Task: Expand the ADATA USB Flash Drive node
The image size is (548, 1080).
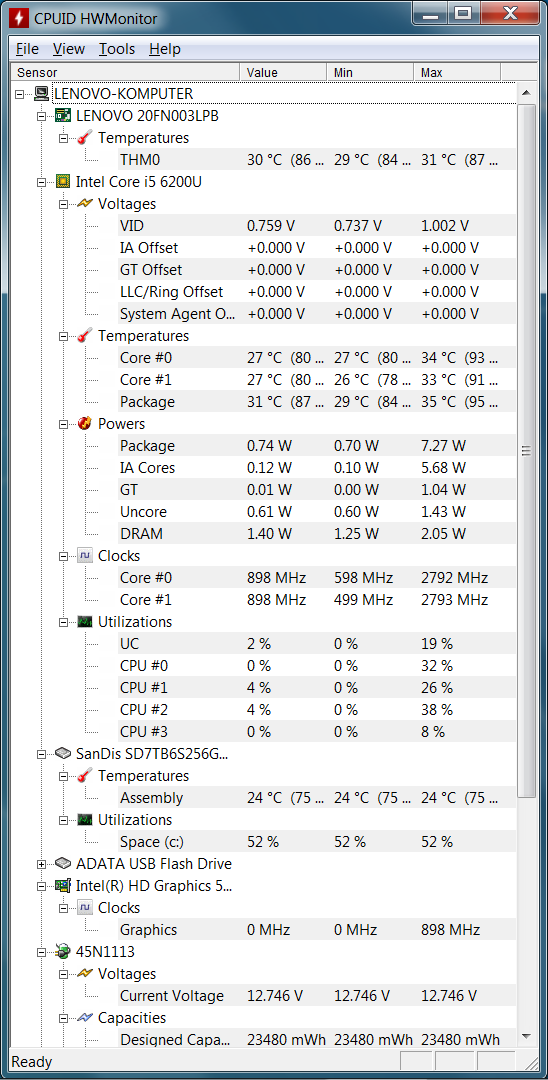Action: (41, 864)
